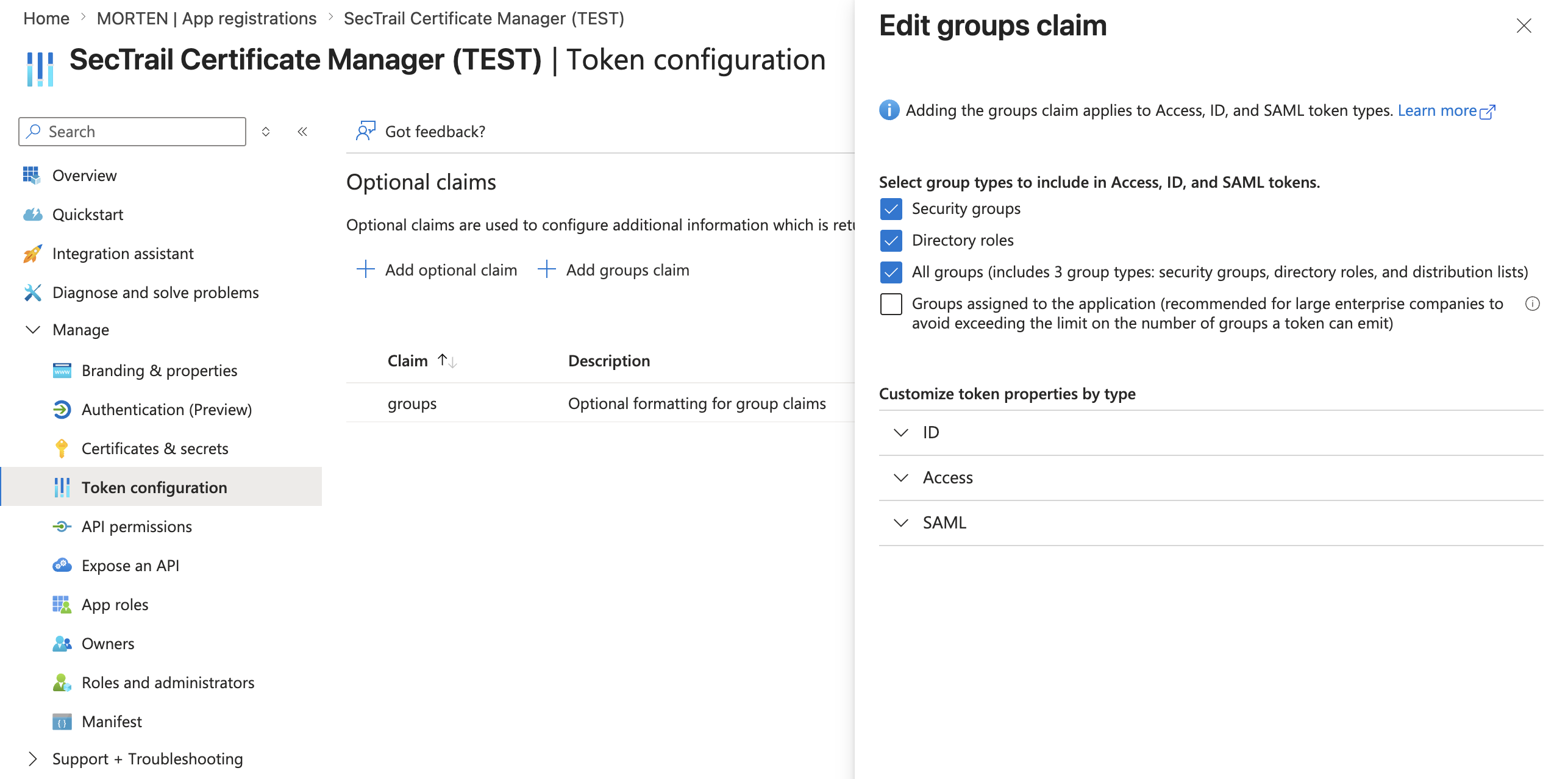Sort by Claim column arrows
Screen dimensions: 1568x779
(447, 361)
